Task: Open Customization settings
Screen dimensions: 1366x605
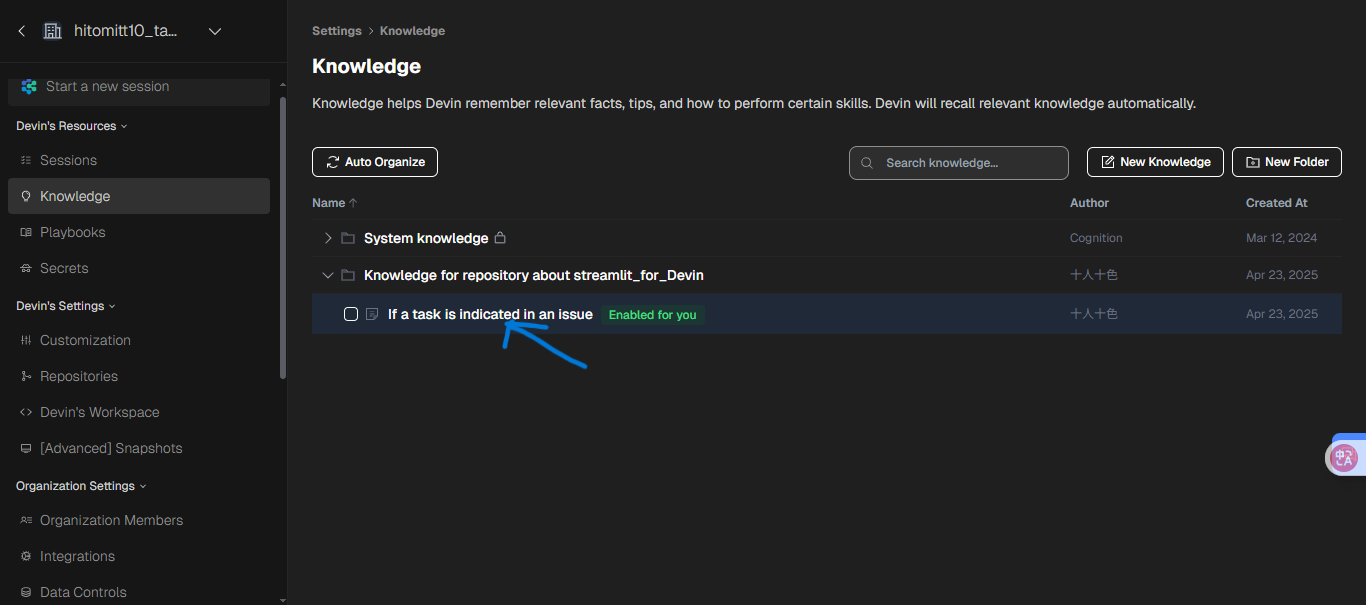Action: pos(139,340)
